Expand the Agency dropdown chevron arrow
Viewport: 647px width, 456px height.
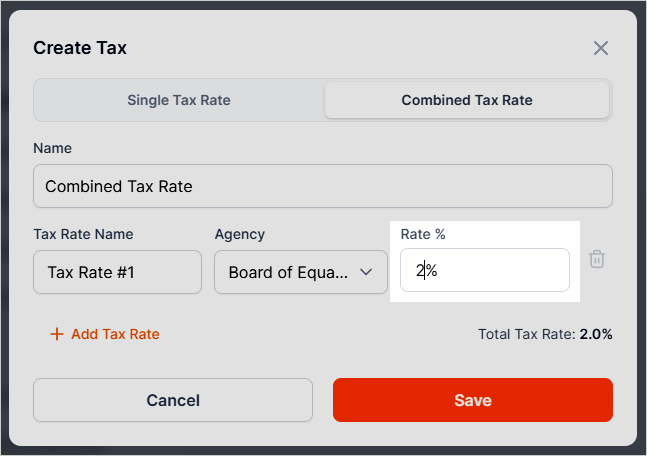pyautogui.click(x=366, y=272)
